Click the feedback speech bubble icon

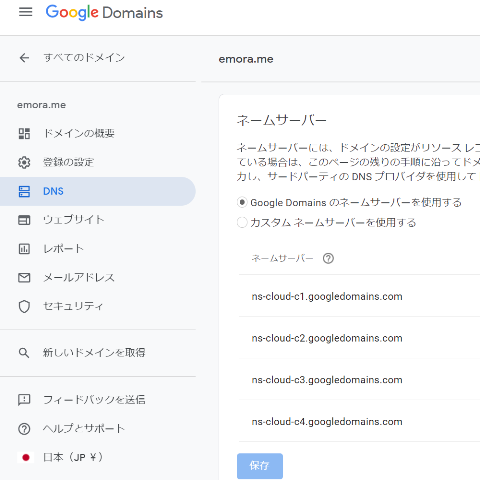24,400
